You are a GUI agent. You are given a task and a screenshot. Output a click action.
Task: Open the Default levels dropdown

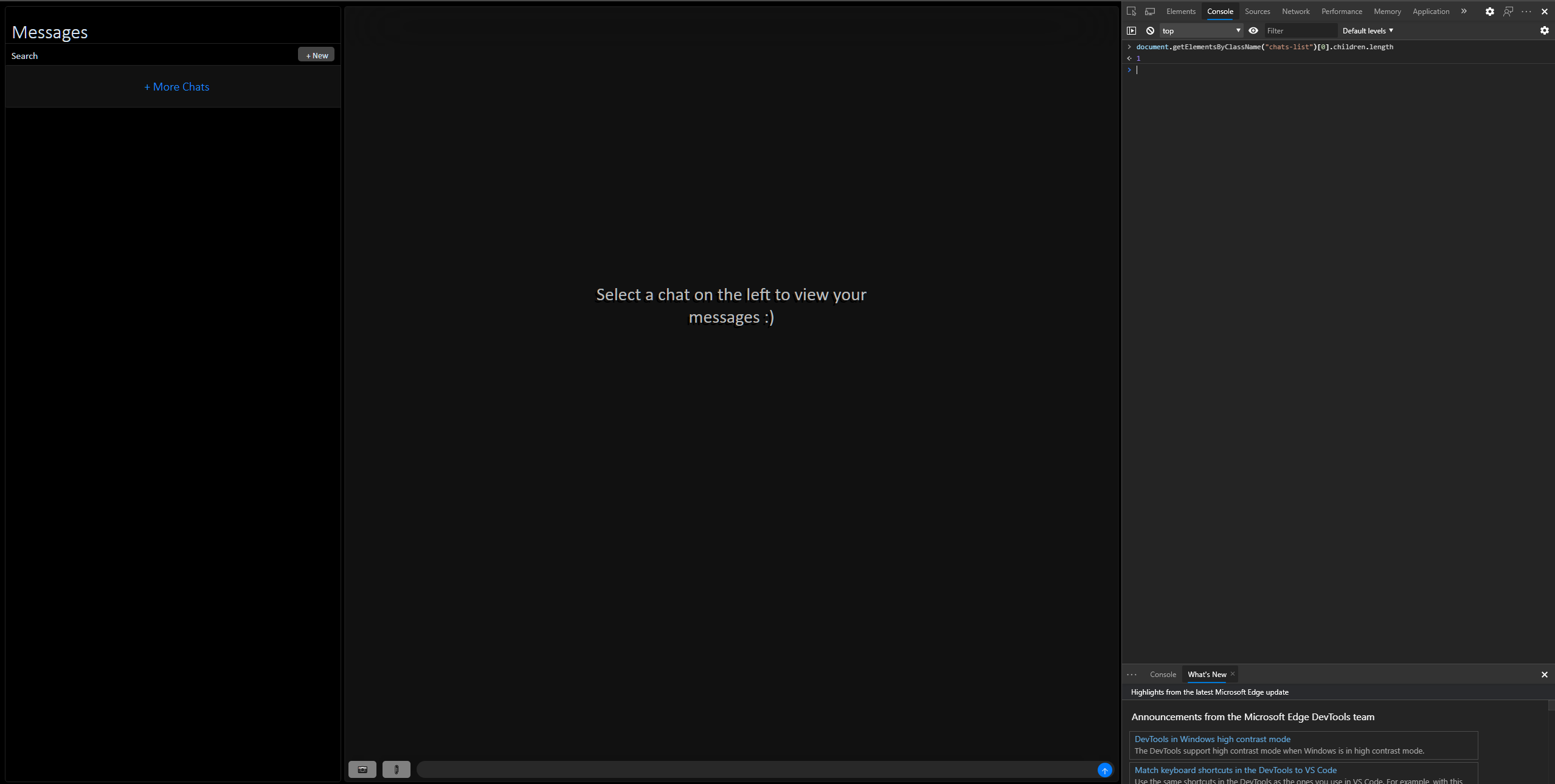point(1365,30)
